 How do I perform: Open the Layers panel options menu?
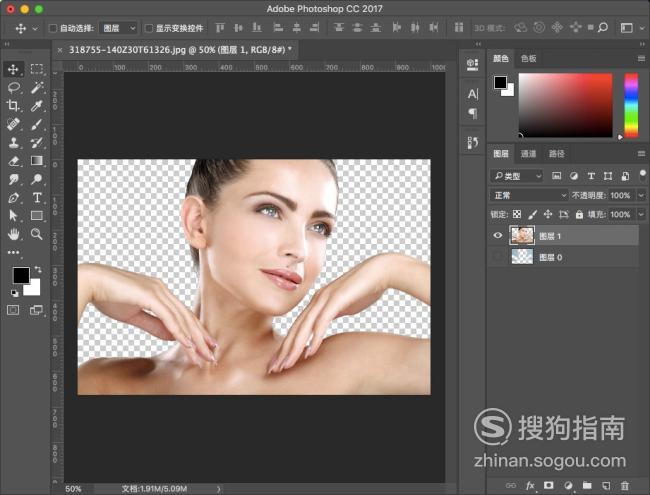point(641,154)
